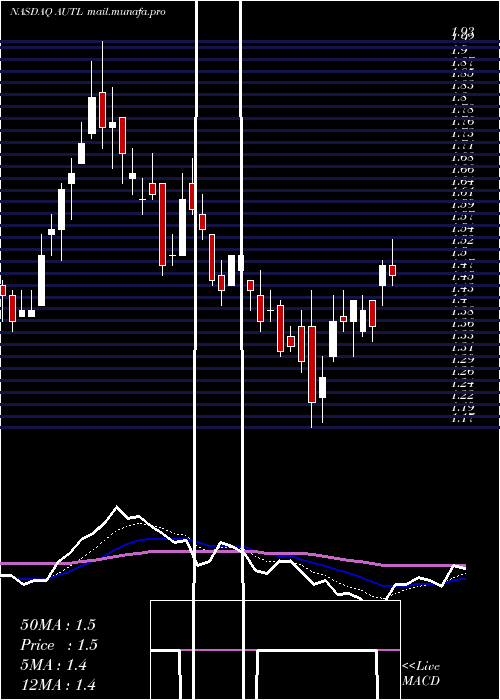The height and width of the screenshot is (700, 500).
Task: Click the 1.54 price axis label
Action: (x=463, y=229)
